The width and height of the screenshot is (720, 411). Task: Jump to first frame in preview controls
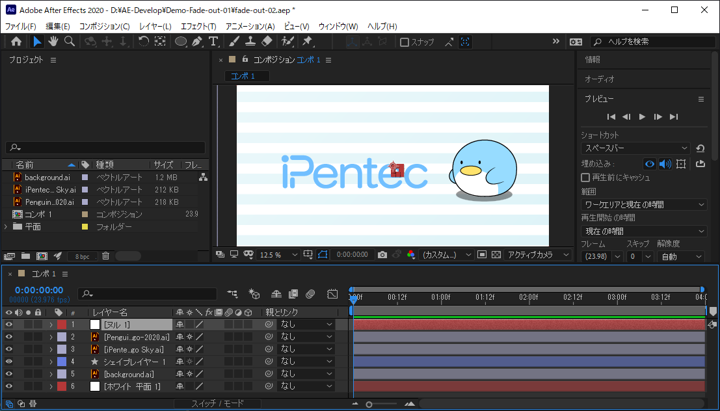(x=611, y=117)
